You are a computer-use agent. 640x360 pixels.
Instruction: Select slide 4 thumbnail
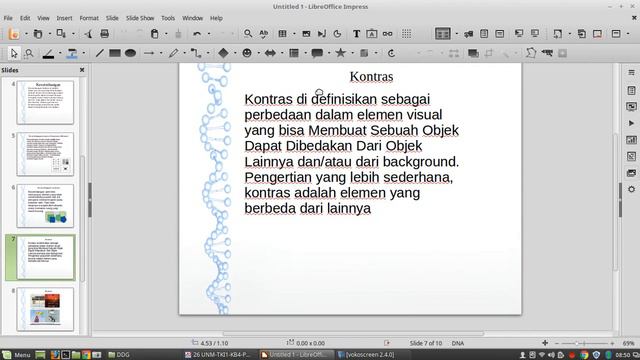coord(45,102)
